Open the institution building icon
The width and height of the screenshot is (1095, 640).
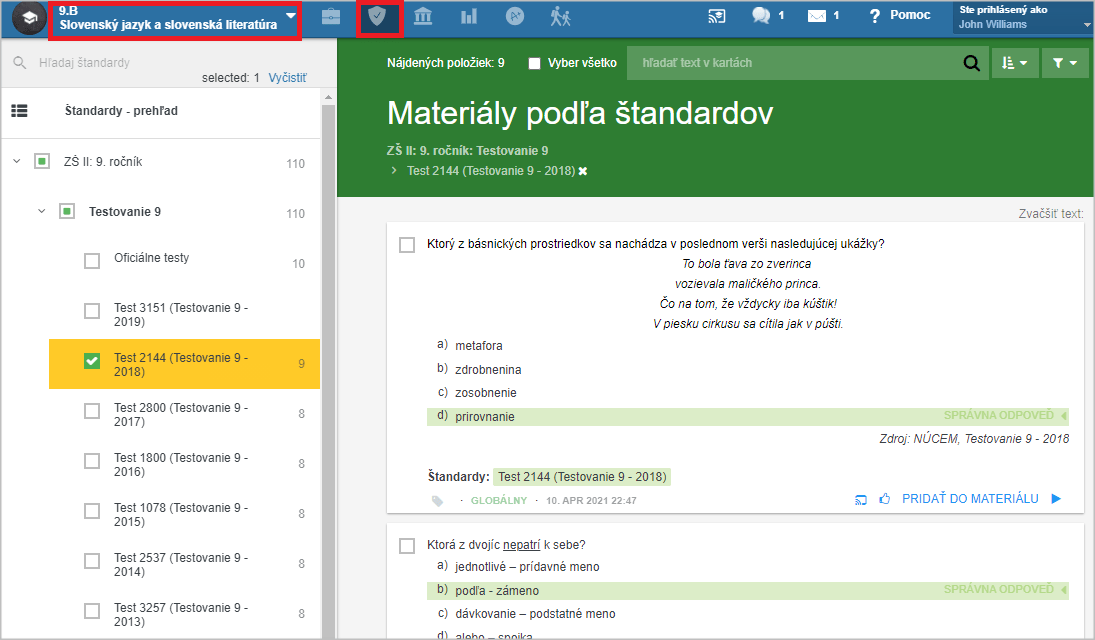423,16
